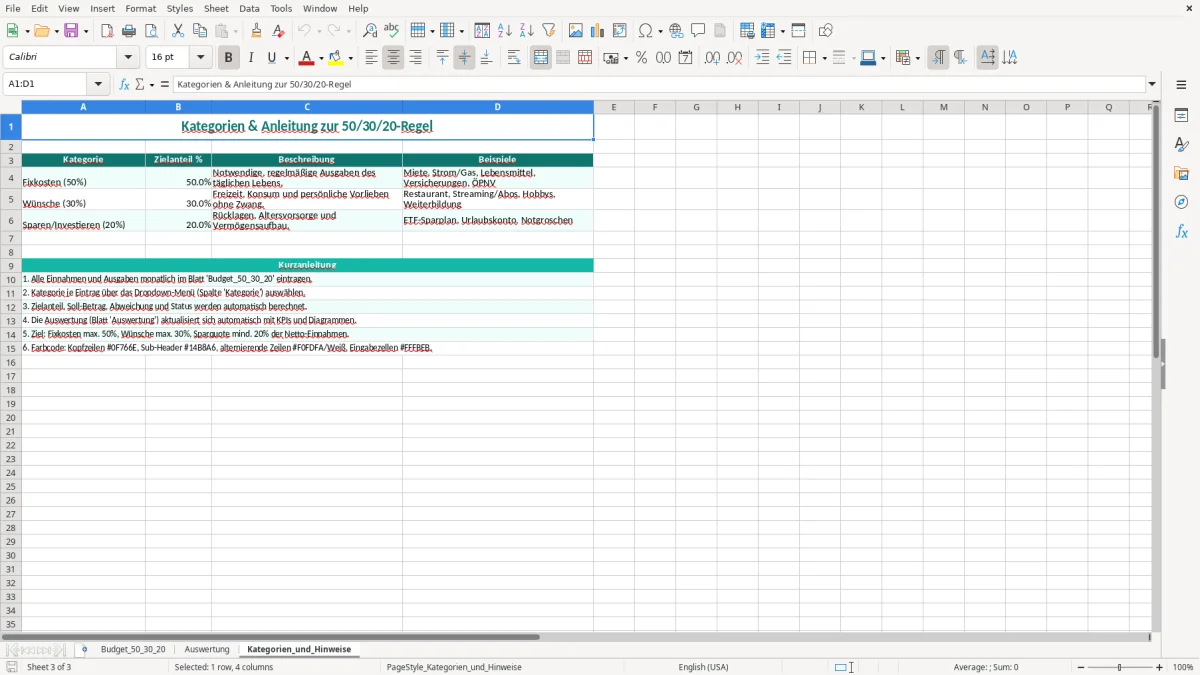Viewport: 1200px width, 675px height.
Task: Open the highlighting color dropdown arrow
Action: tap(350, 58)
